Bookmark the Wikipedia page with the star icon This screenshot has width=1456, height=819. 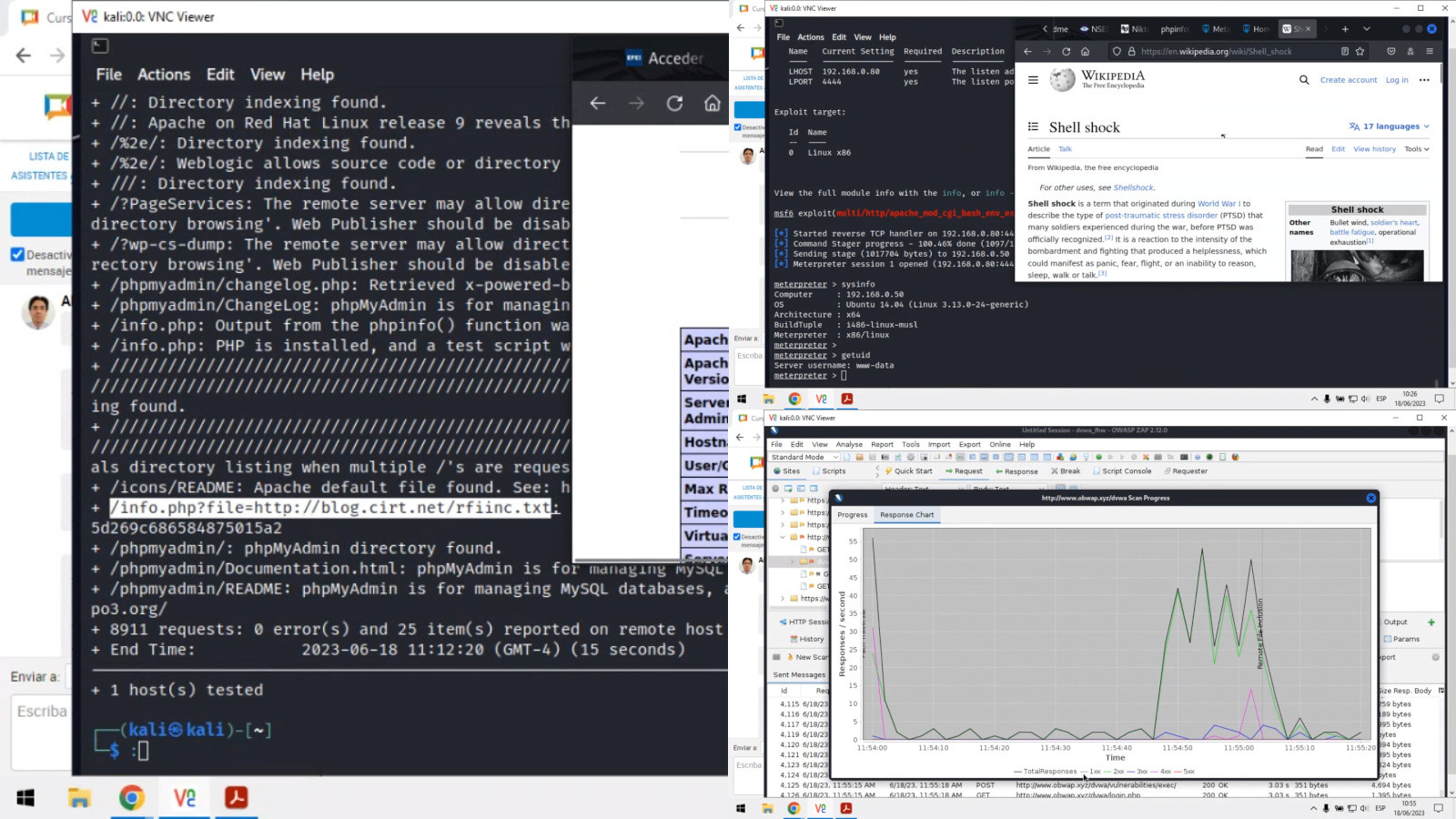[x=1360, y=52]
